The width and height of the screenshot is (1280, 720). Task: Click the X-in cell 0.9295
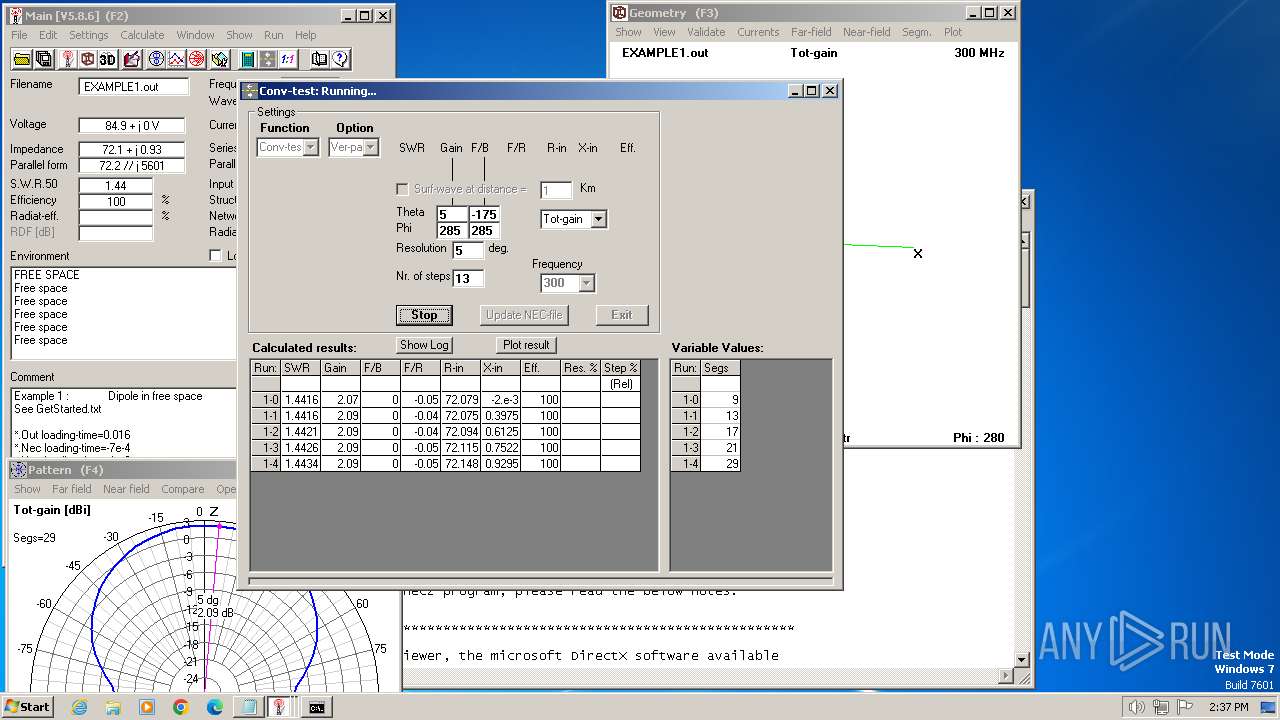[x=500, y=464]
